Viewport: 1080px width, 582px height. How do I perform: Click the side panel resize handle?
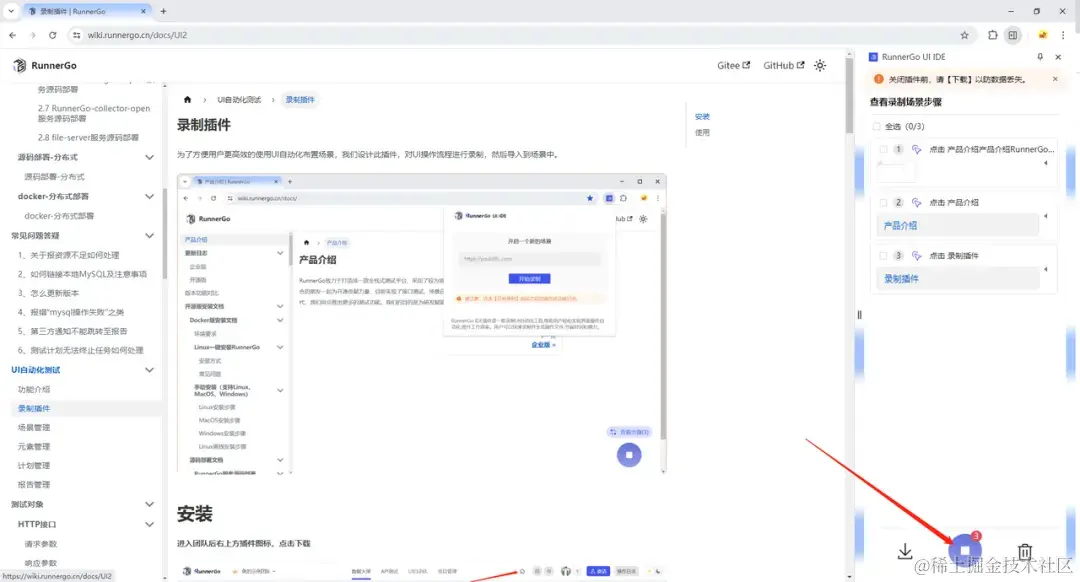(x=859, y=315)
